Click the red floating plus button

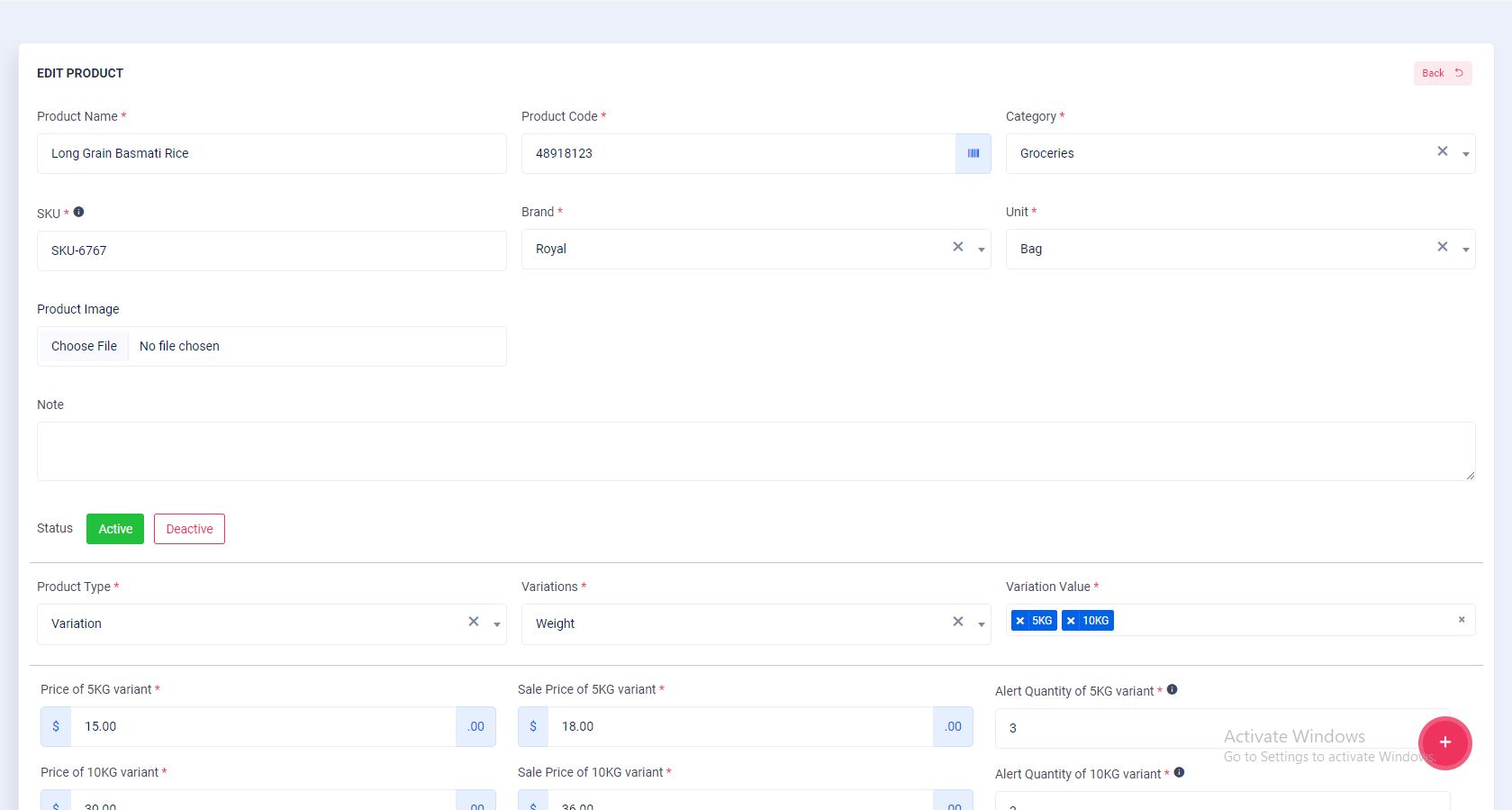[x=1444, y=742]
